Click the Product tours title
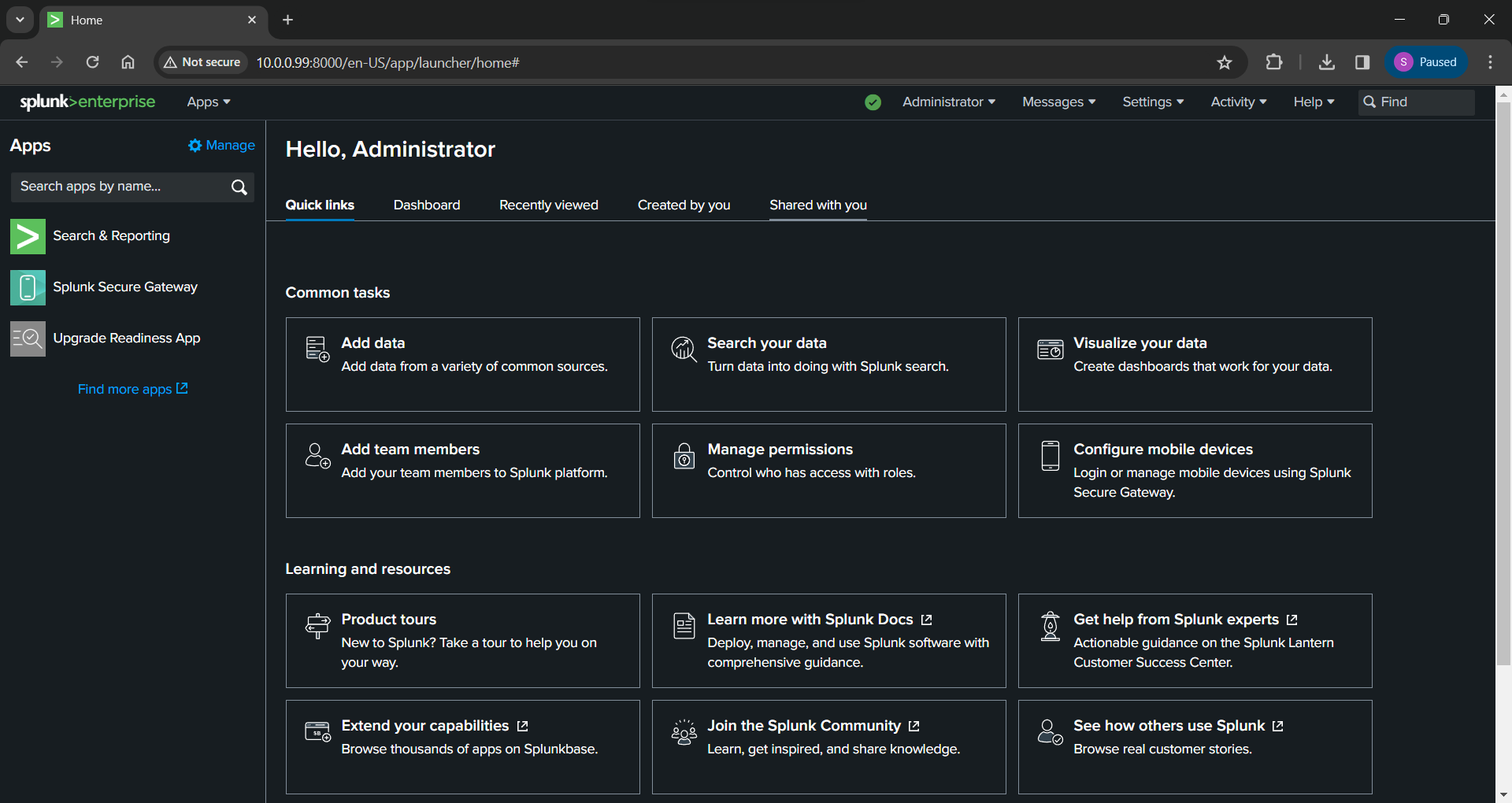 pyautogui.click(x=388, y=620)
